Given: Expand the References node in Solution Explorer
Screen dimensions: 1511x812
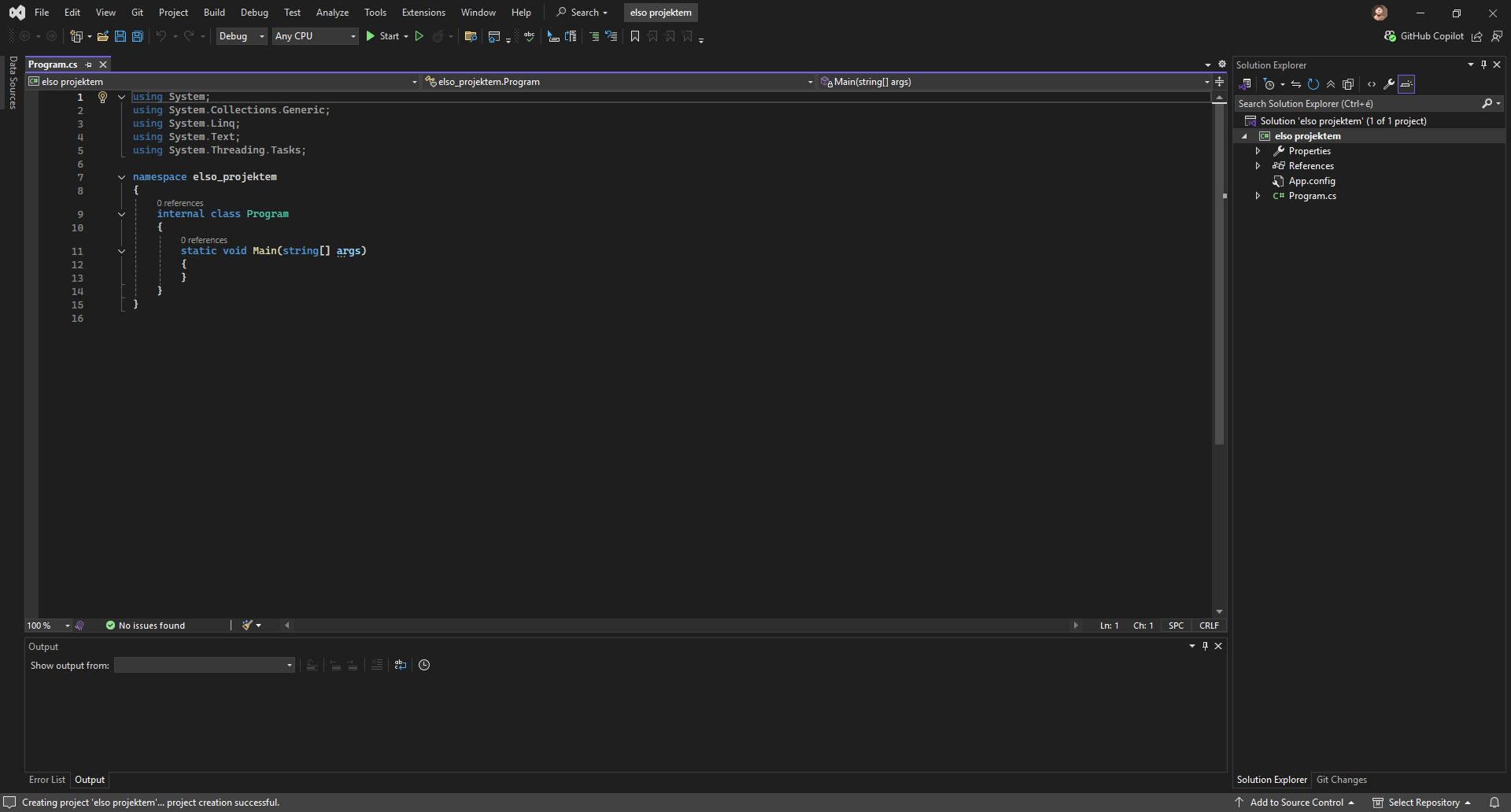Looking at the screenshot, I should [x=1258, y=166].
